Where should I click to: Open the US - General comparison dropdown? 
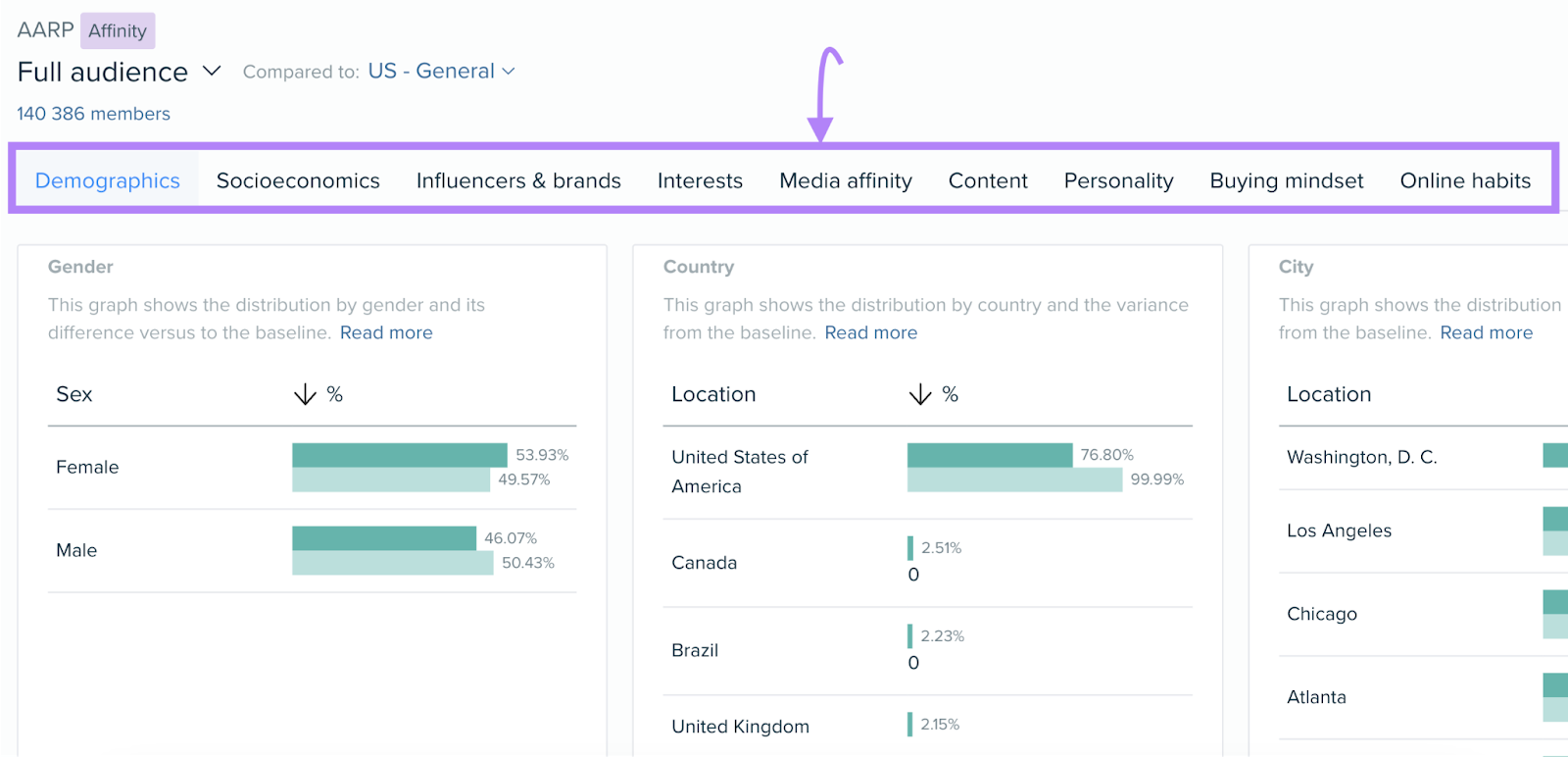pos(441,72)
